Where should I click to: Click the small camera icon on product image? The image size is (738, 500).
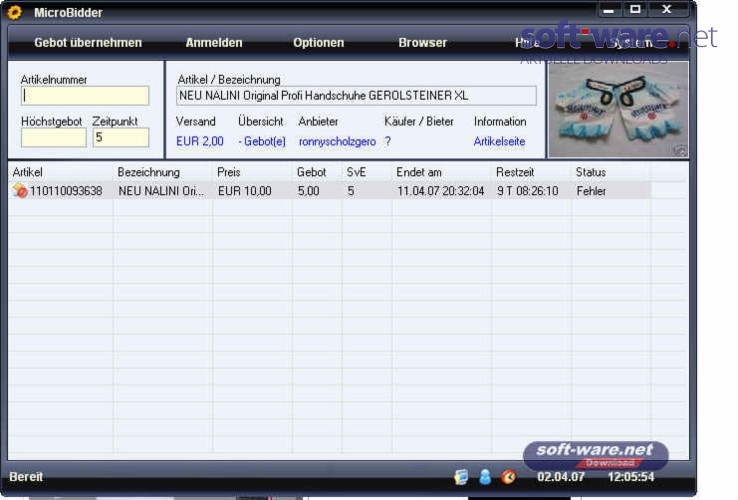pyautogui.click(x=681, y=150)
